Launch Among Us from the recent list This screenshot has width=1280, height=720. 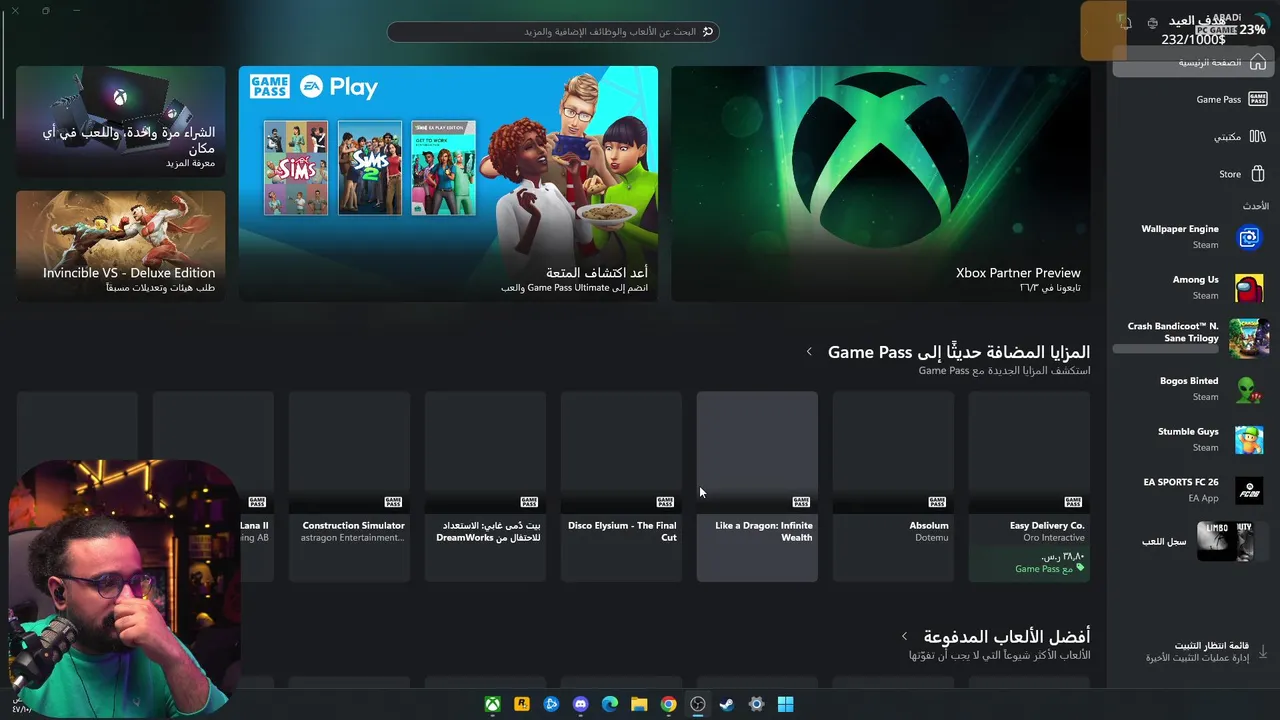[x=1191, y=288]
